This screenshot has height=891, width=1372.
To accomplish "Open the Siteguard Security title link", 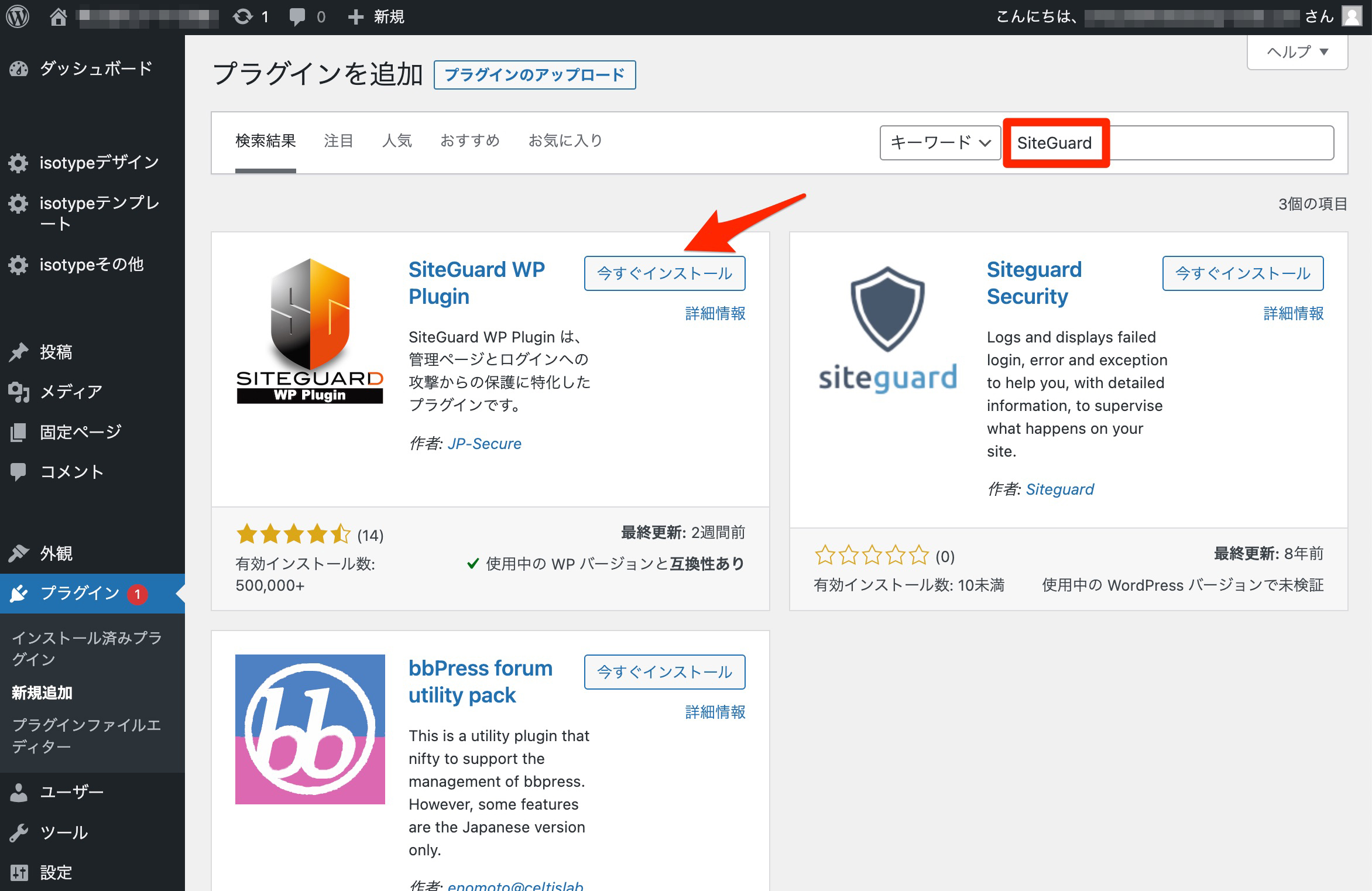I will (1034, 283).
